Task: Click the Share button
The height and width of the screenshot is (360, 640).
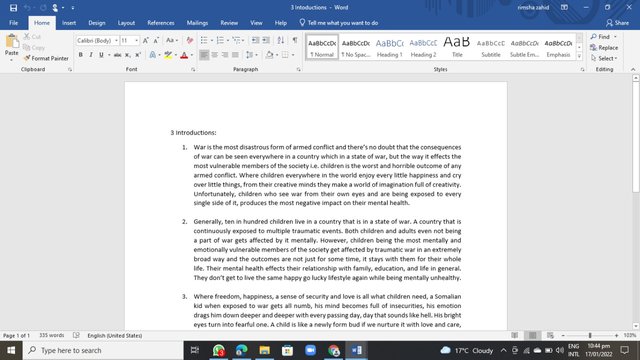Action: [x=618, y=23]
